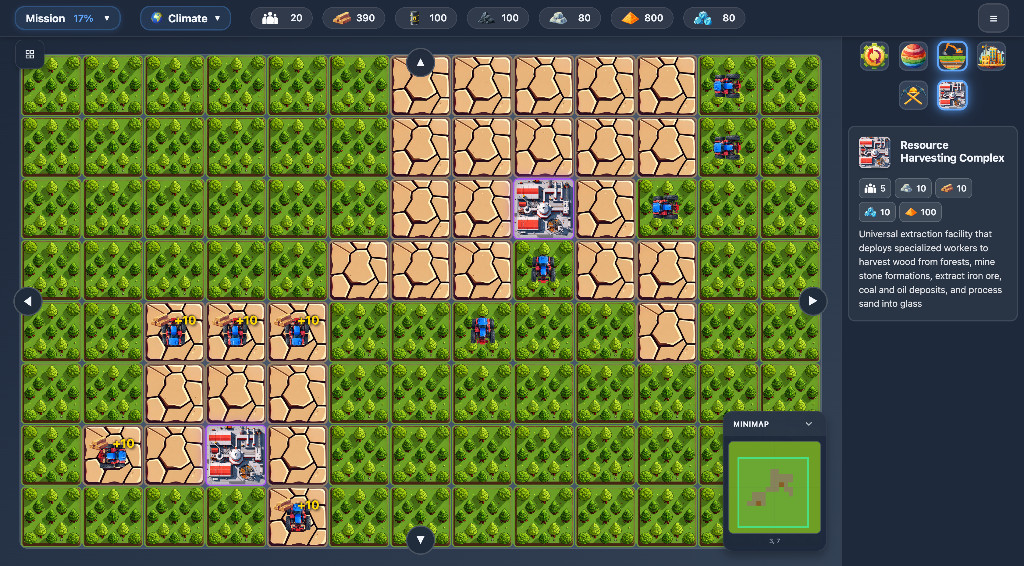The image size is (1024, 566).
Task: Choose the crossed pickaxes hardhat icon
Action: [913, 95]
